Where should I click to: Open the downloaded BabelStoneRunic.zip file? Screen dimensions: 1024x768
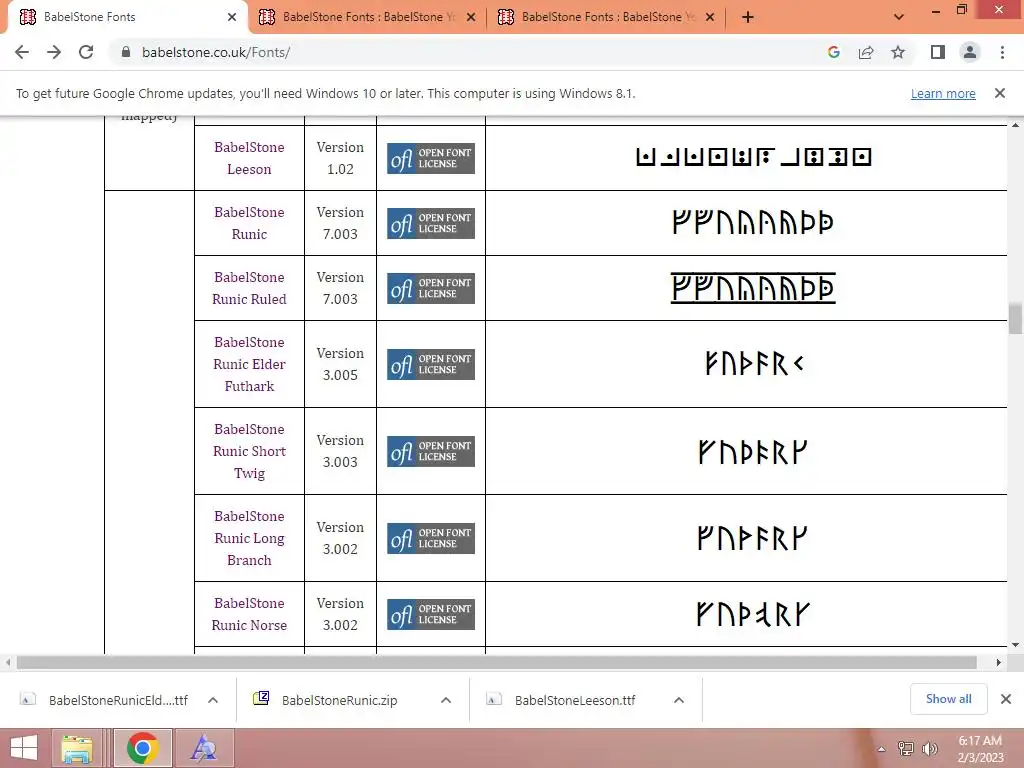pos(327,700)
